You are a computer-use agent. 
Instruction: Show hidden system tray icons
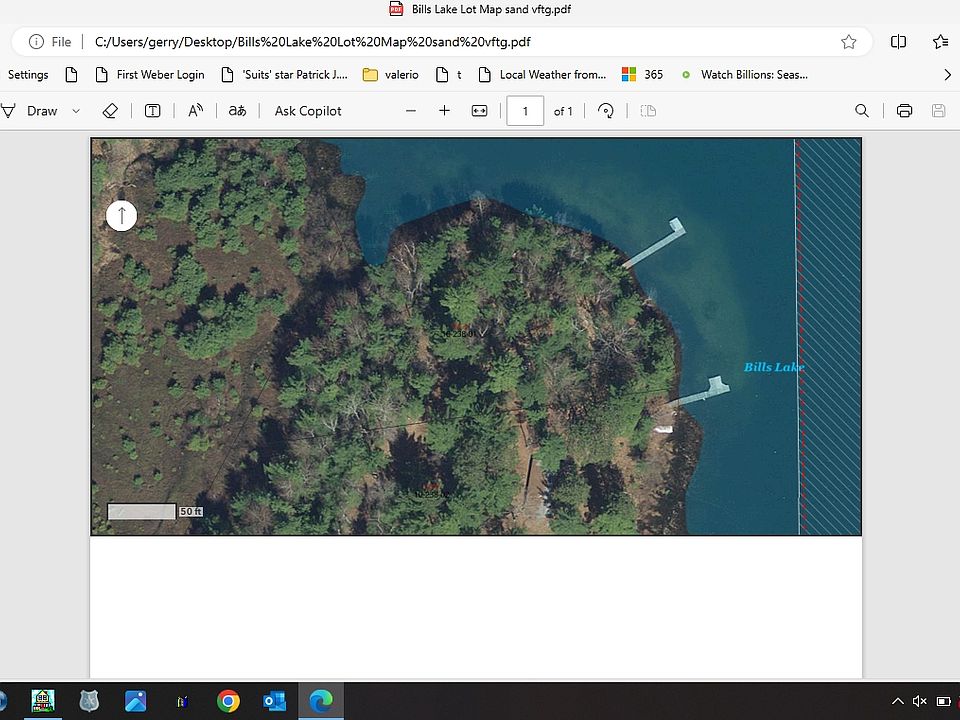tap(898, 701)
